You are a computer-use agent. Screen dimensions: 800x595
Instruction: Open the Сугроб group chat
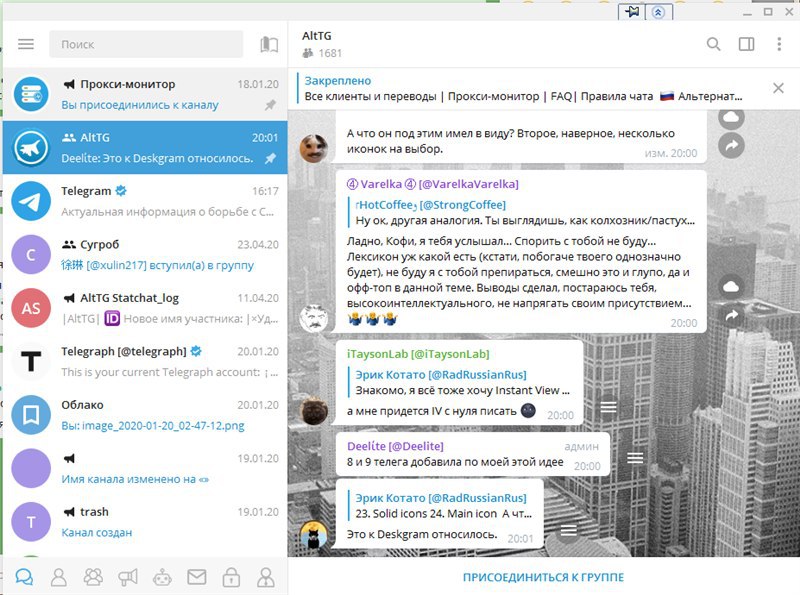click(x=145, y=255)
